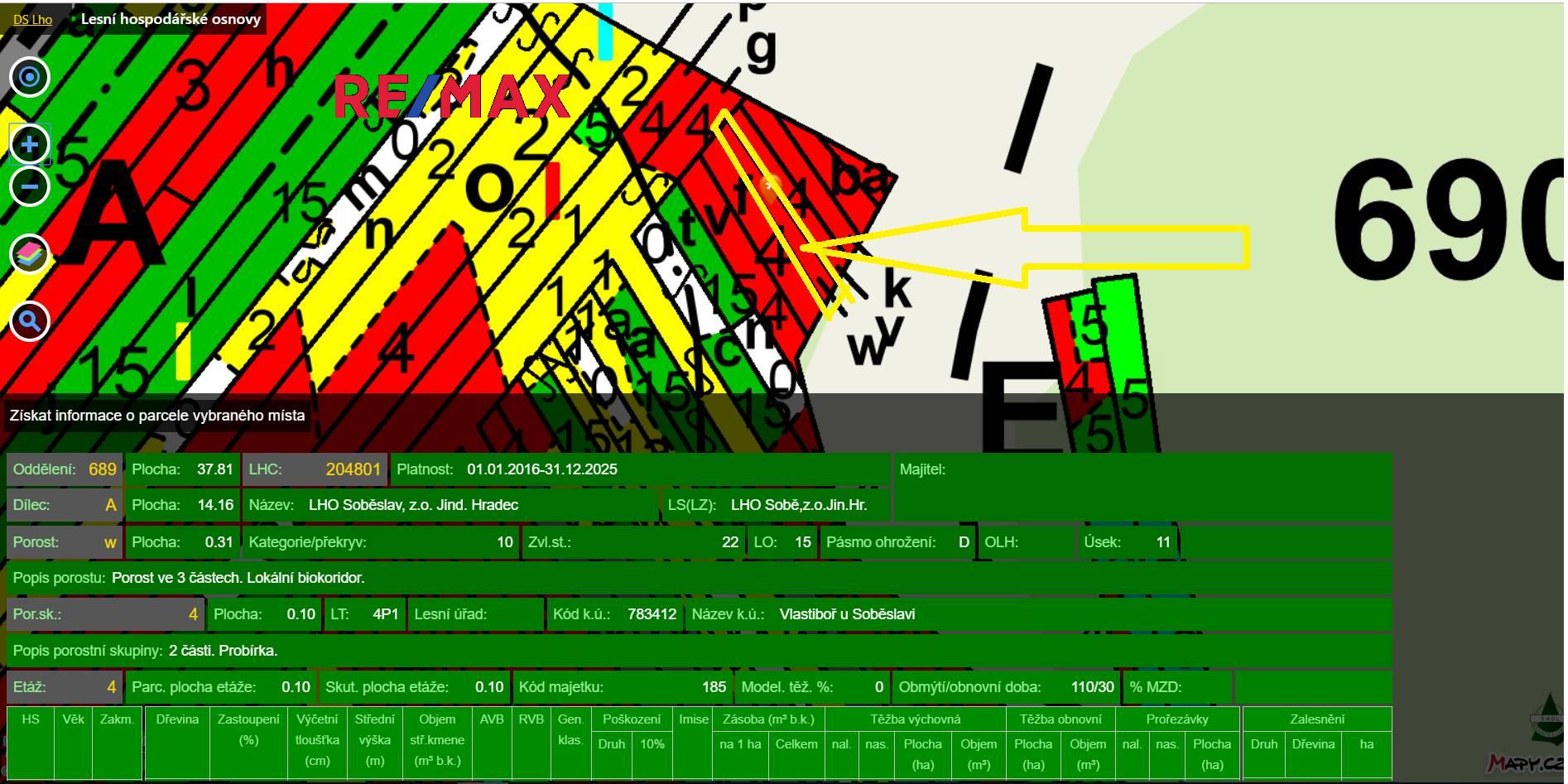Click the LO value 15
1568x784 pixels.
point(803,542)
